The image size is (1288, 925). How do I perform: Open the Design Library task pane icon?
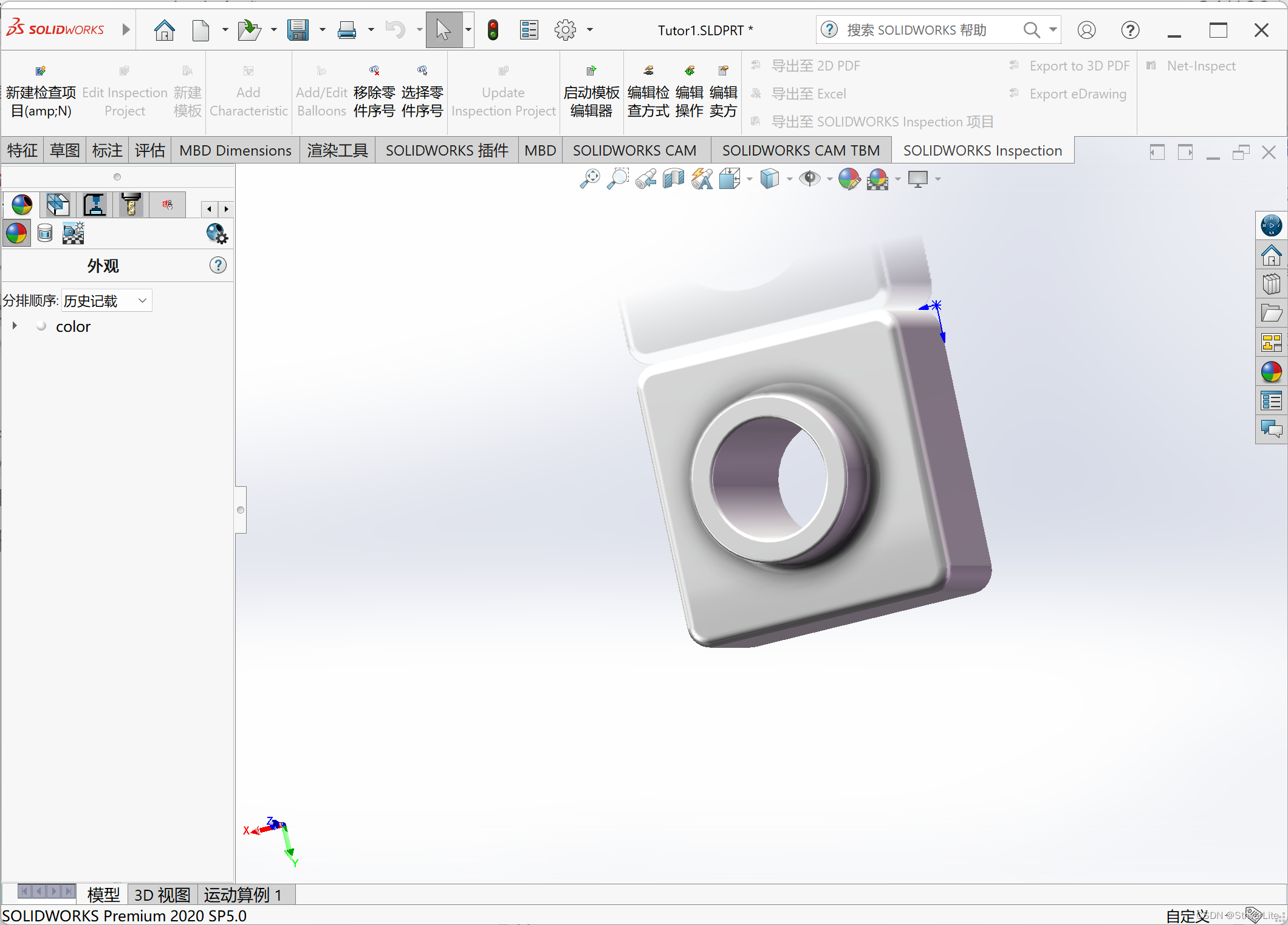[1271, 284]
